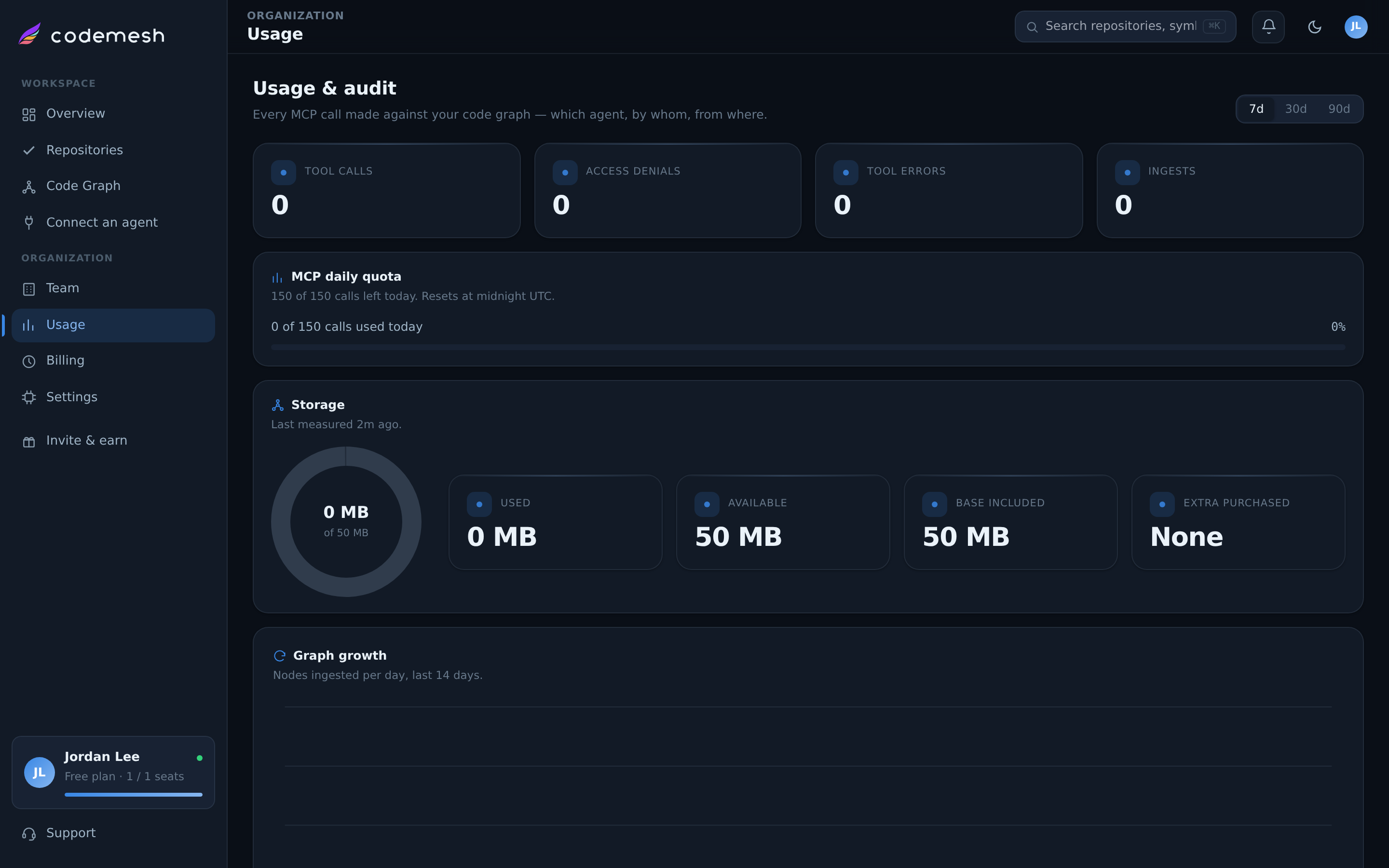1389x868 pixels.
Task: Click the '0 of 150 calls used today' text
Action: pos(347,326)
